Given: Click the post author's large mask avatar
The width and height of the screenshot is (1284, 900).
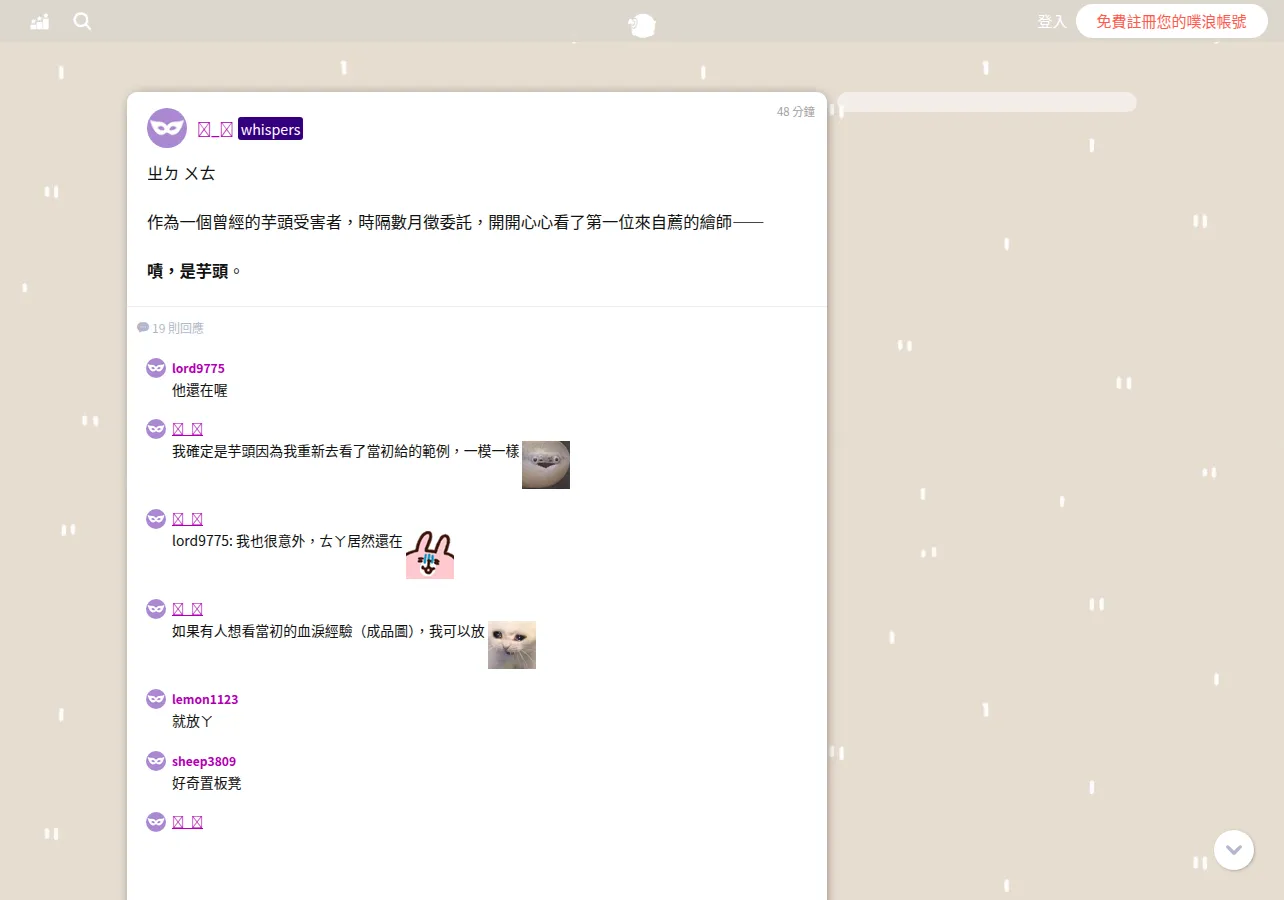Looking at the screenshot, I should click(x=167, y=128).
